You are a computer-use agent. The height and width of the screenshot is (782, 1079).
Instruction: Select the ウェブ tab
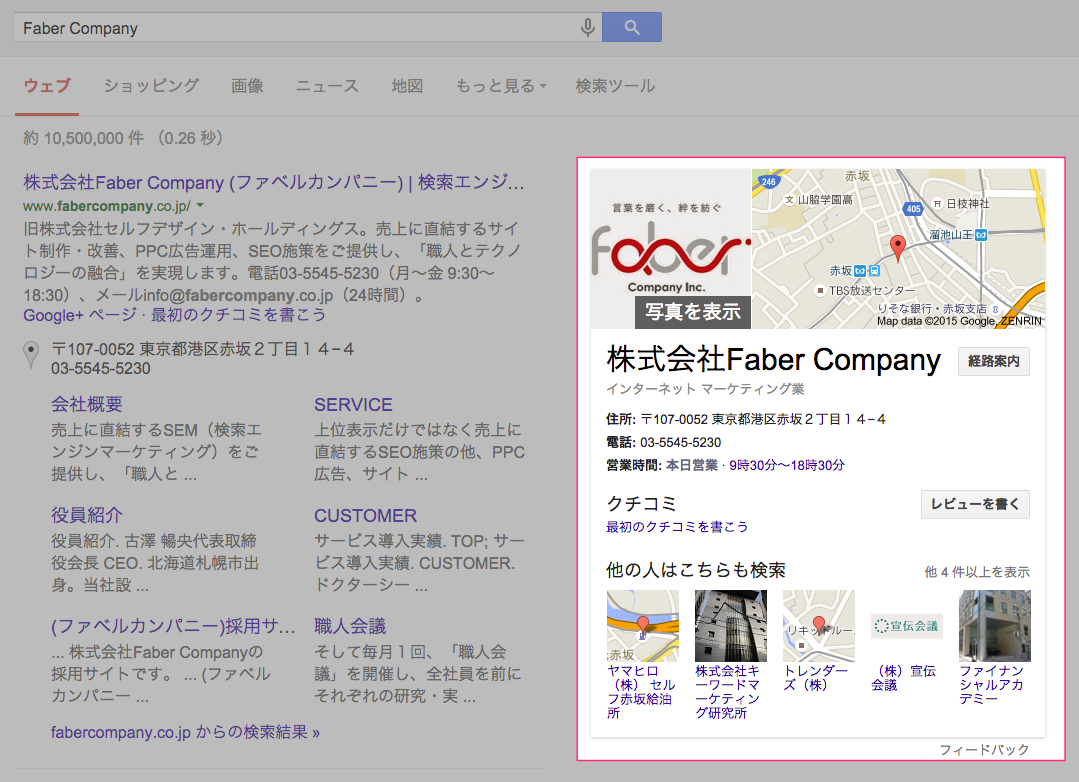[x=47, y=86]
